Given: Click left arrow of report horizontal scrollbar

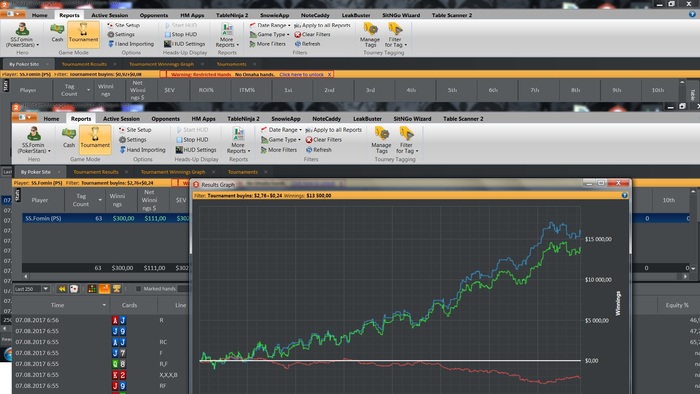Looking at the screenshot, I should 25,277.
